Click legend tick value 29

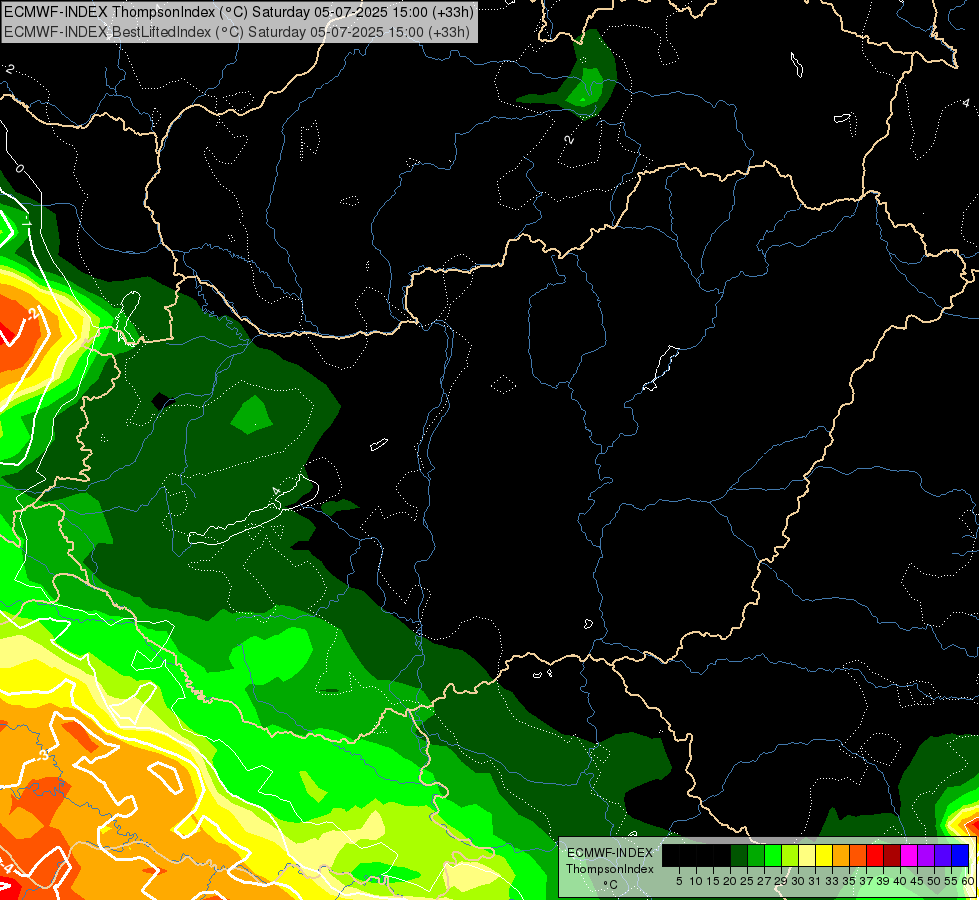781,881
